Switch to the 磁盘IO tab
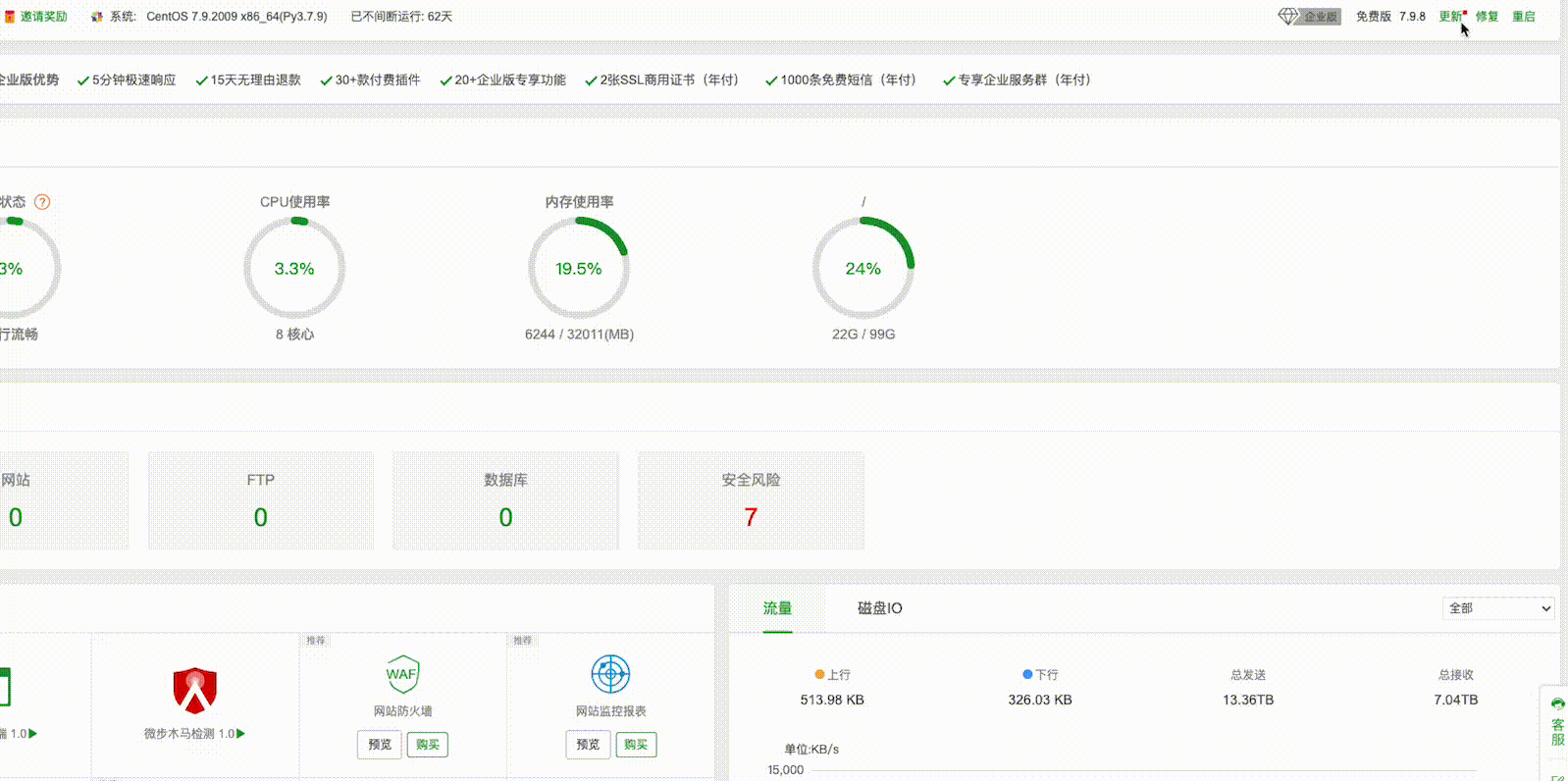Viewport: 1568px width, 781px height. (880, 608)
